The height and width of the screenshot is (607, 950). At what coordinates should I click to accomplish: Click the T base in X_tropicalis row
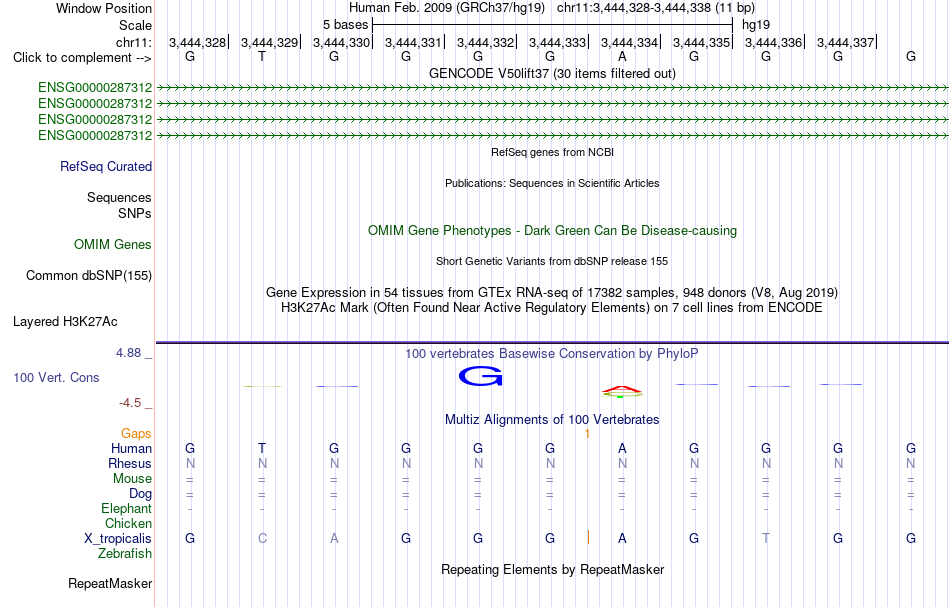pyautogui.click(x=766, y=538)
